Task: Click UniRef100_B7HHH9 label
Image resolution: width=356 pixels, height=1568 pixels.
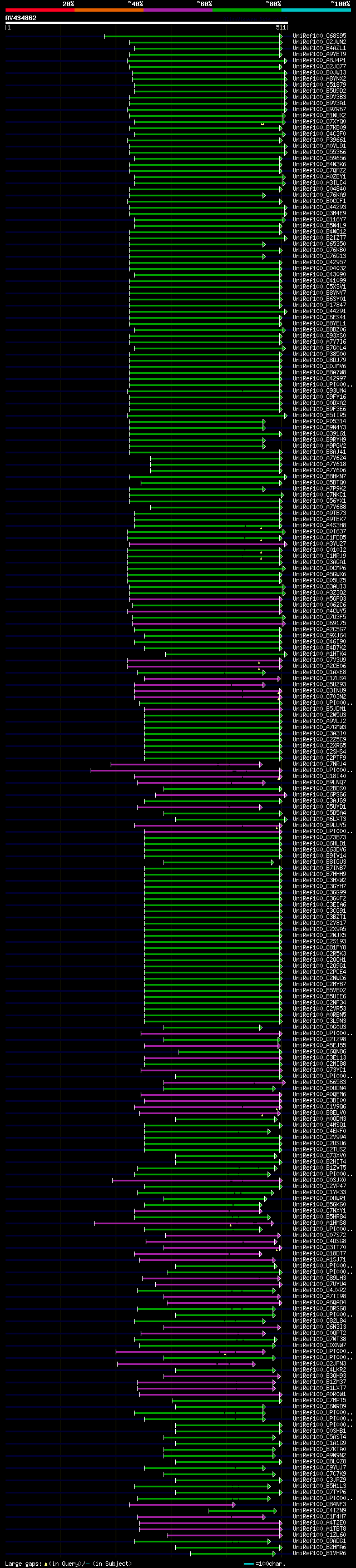Action: tap(319, 874)
